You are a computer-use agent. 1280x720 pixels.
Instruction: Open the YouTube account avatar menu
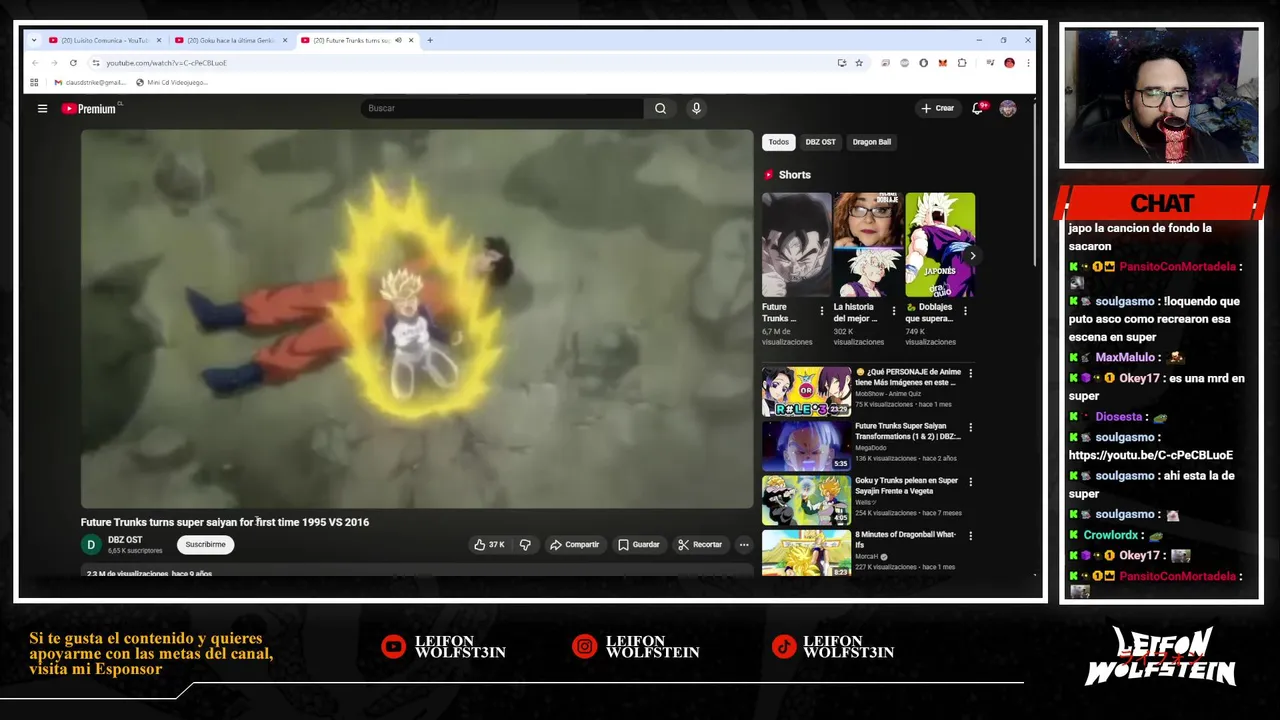(1008, 108)
